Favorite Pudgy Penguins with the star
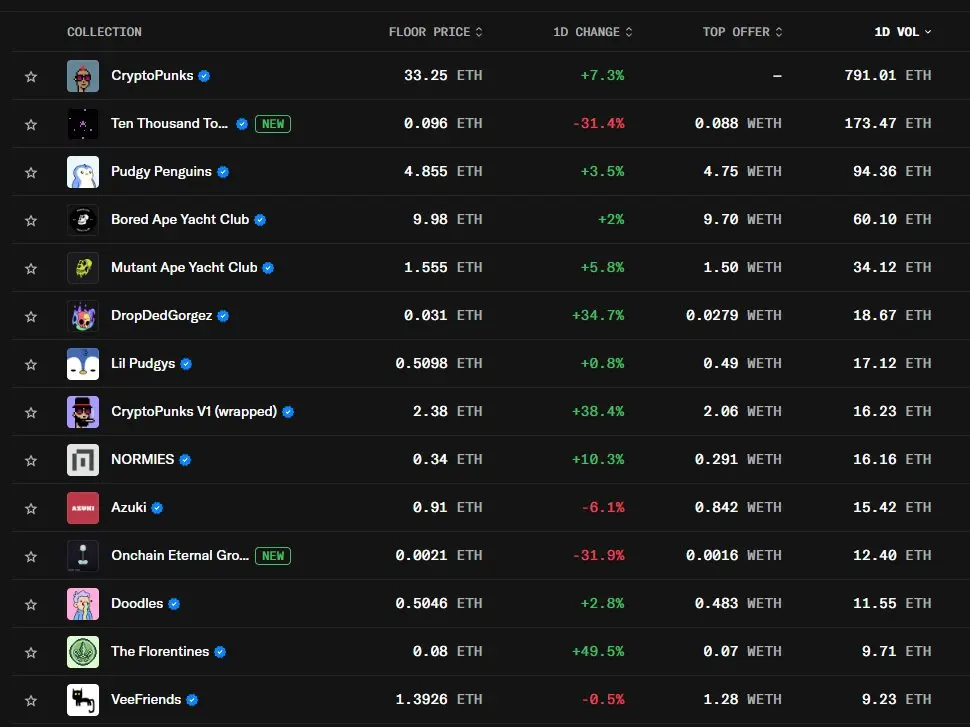Viewport: 970px width, 727px height. (31, 173)
